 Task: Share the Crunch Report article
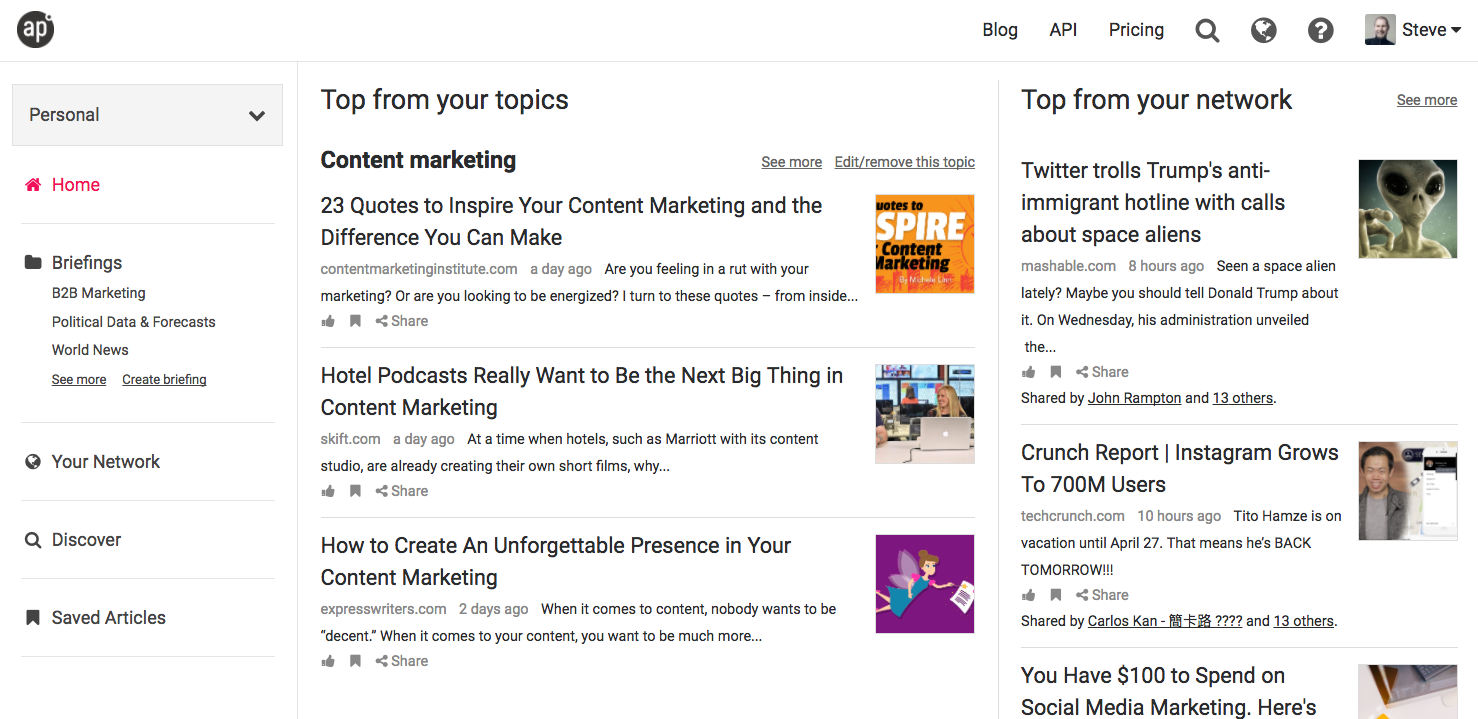(x=1102, y=595)
